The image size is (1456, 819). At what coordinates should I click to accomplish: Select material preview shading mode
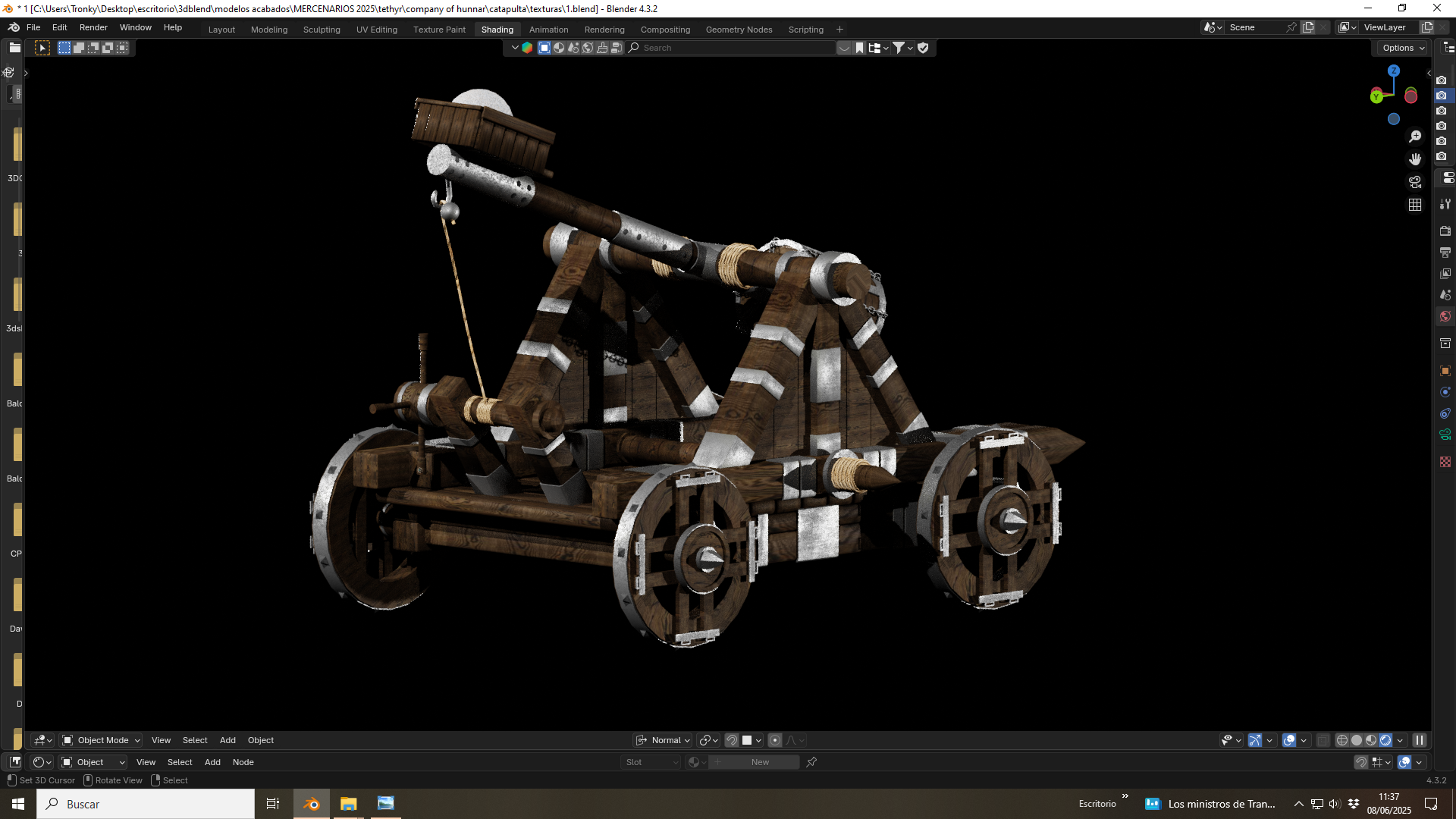1371,740
